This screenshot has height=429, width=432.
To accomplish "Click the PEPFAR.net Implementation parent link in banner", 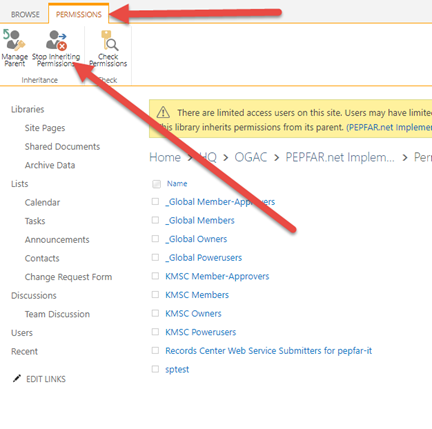I will point(389,127).
